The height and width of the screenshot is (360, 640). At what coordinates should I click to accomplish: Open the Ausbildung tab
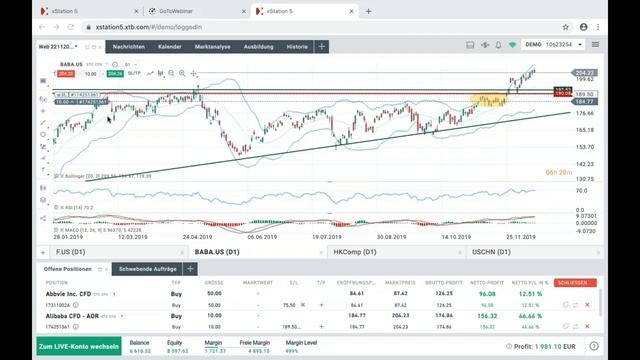click(x=258, y=47)
